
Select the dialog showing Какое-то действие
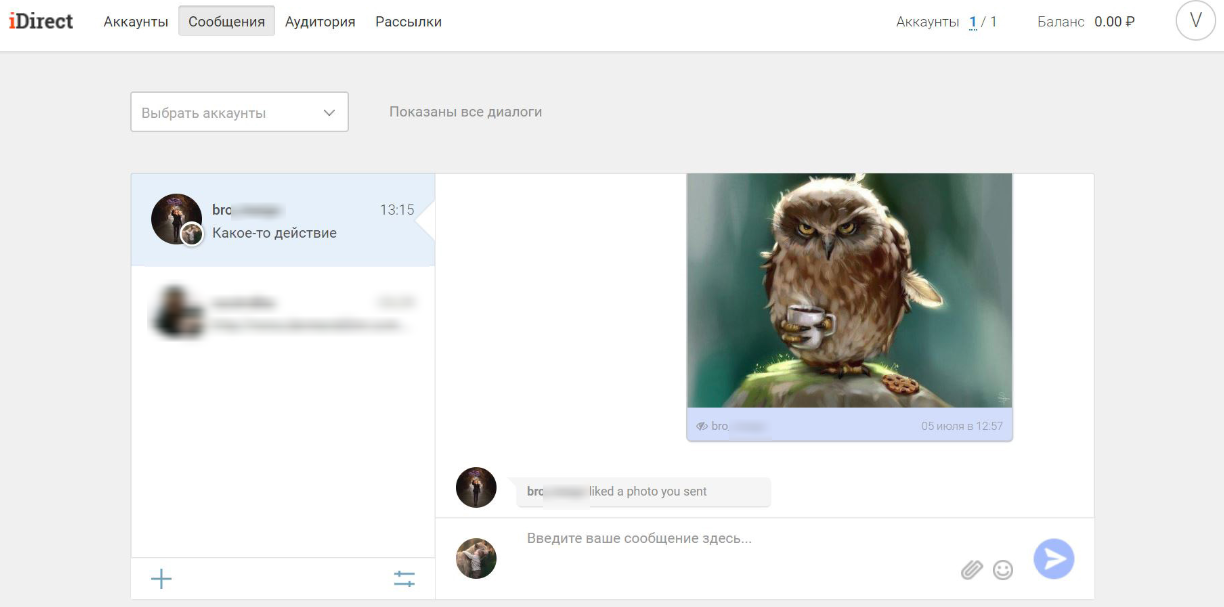pos(283,221)
